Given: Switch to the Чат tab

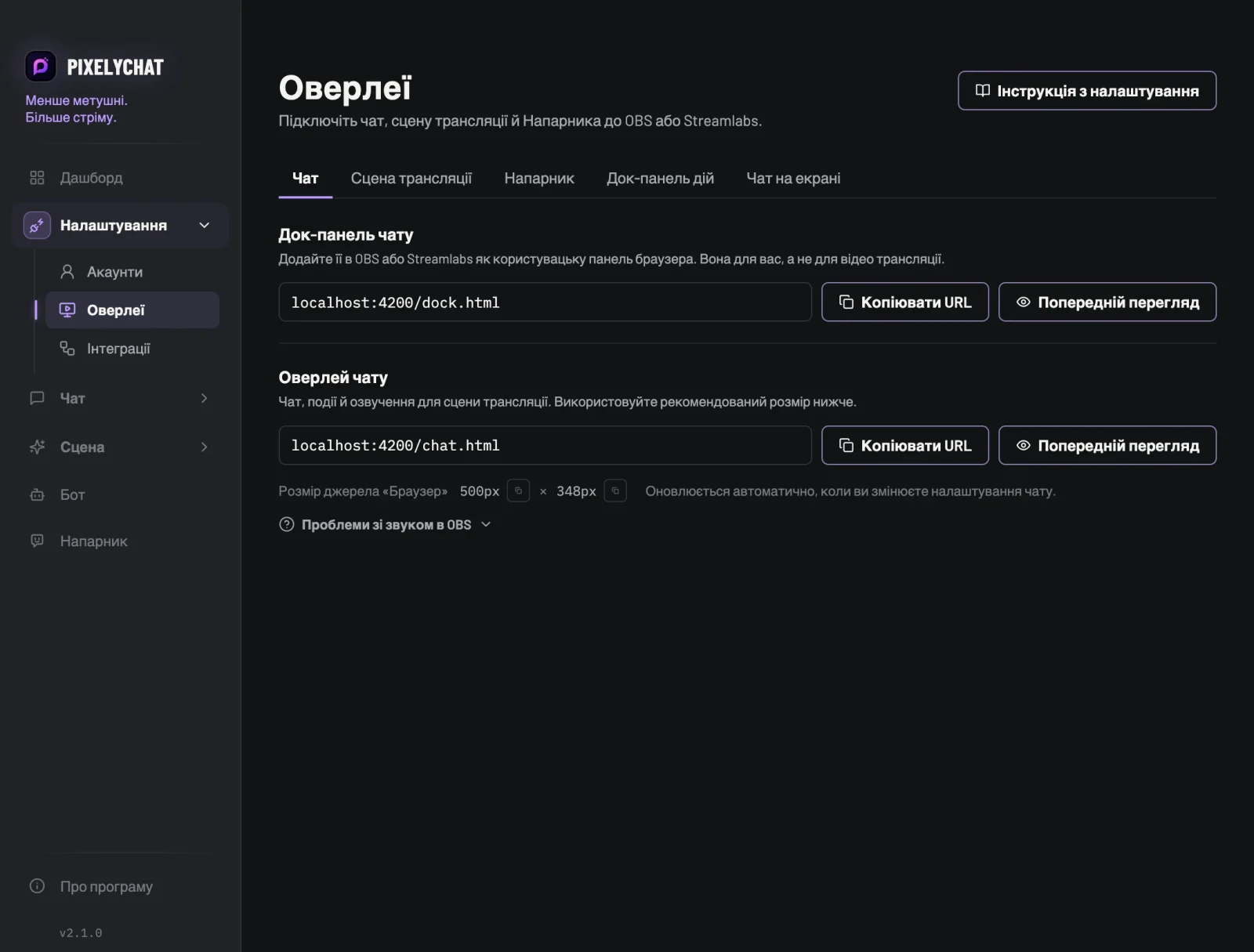Looking at the screenshot, I should coord(306,179).
